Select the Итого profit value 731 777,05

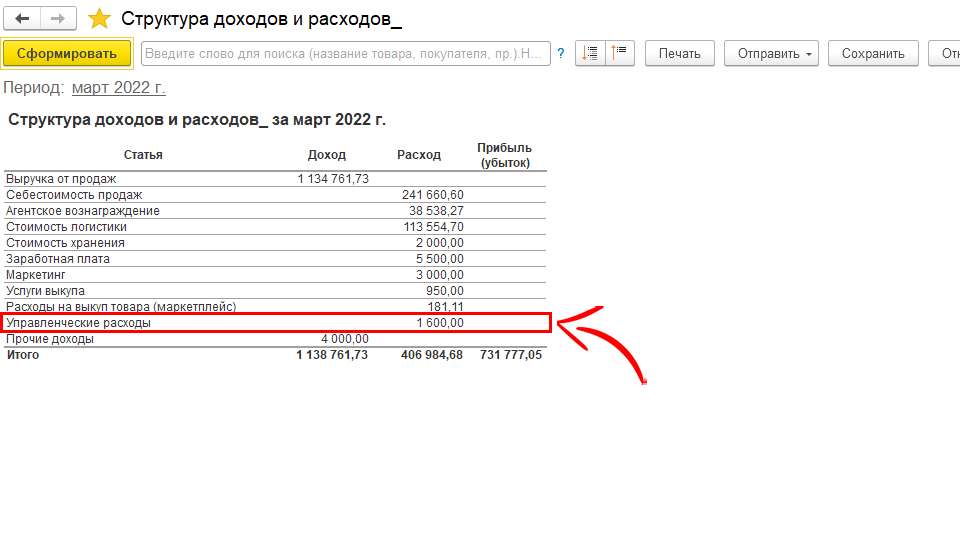click(510, 355)
